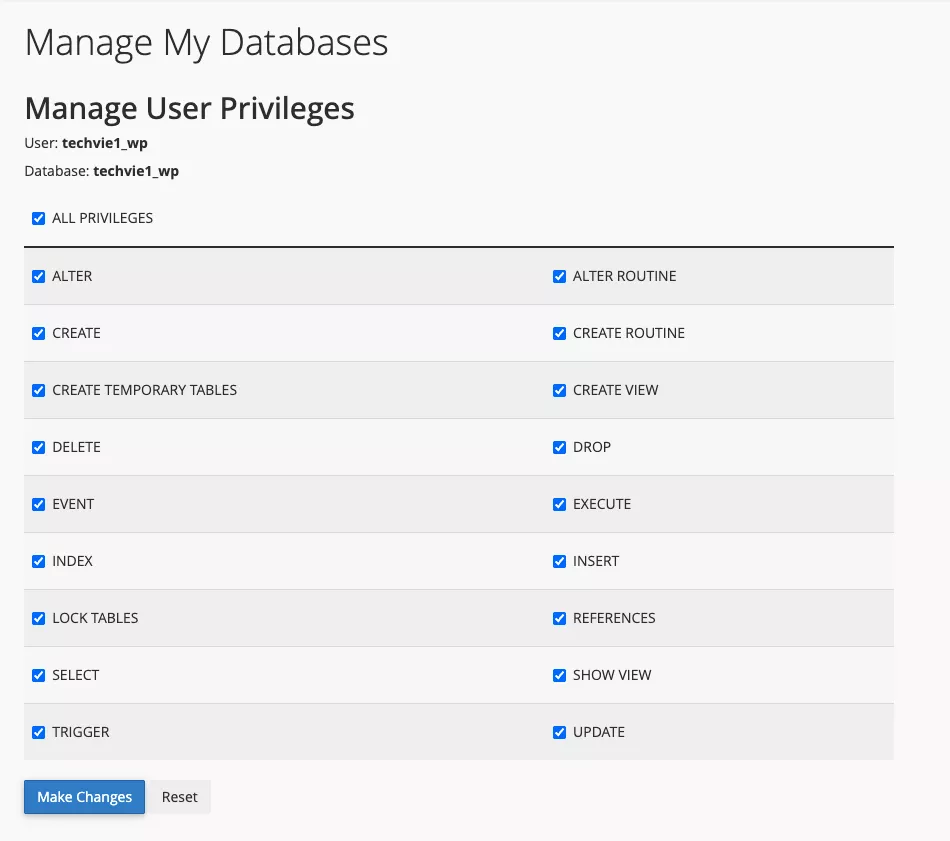The height and width of the screenshot is (841, 950).
Task: Disable the LOCK TABLES privilege
Action: click(x=39, y=618)
